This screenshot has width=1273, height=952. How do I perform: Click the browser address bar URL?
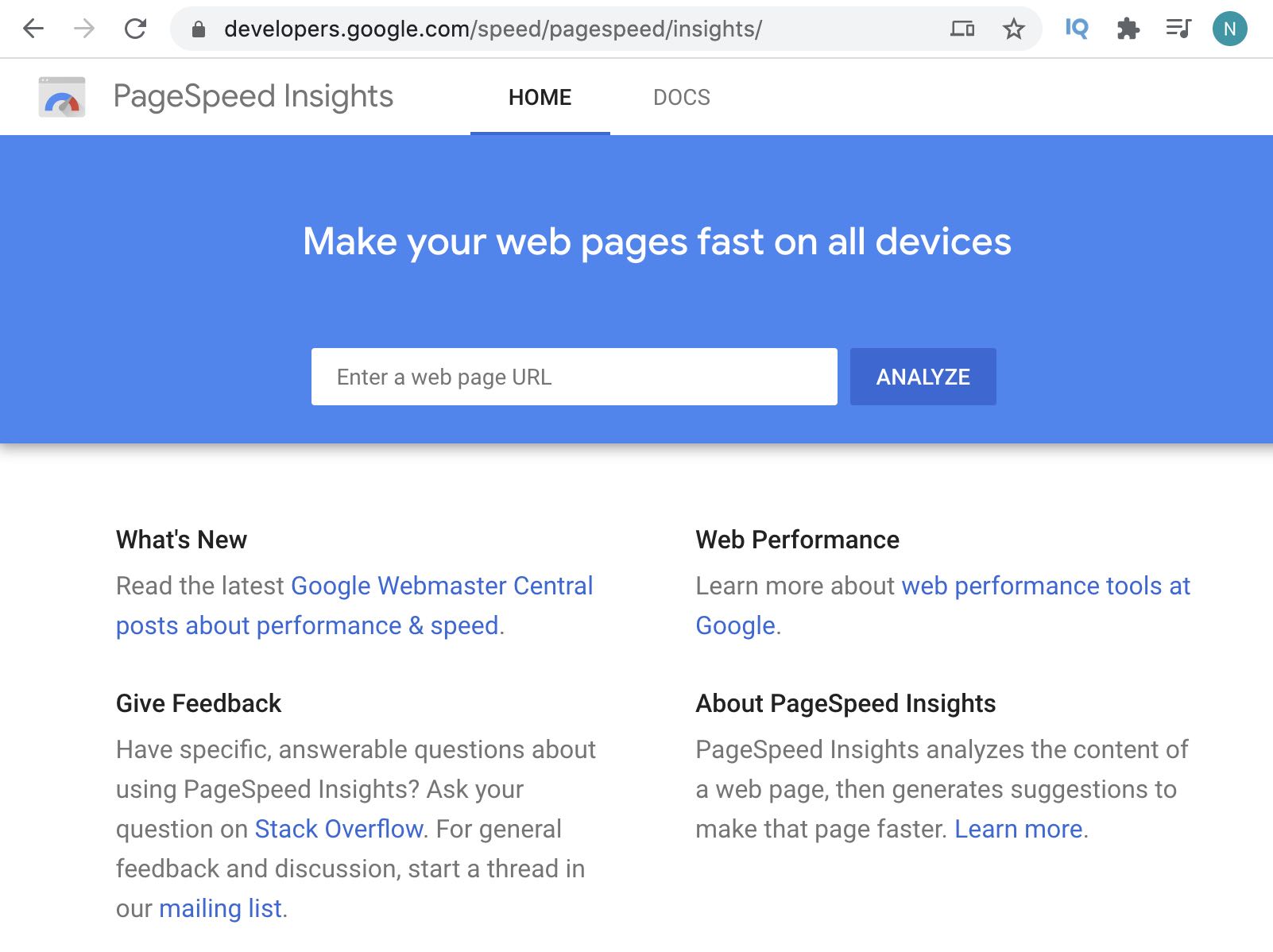[x=493, y=29]
